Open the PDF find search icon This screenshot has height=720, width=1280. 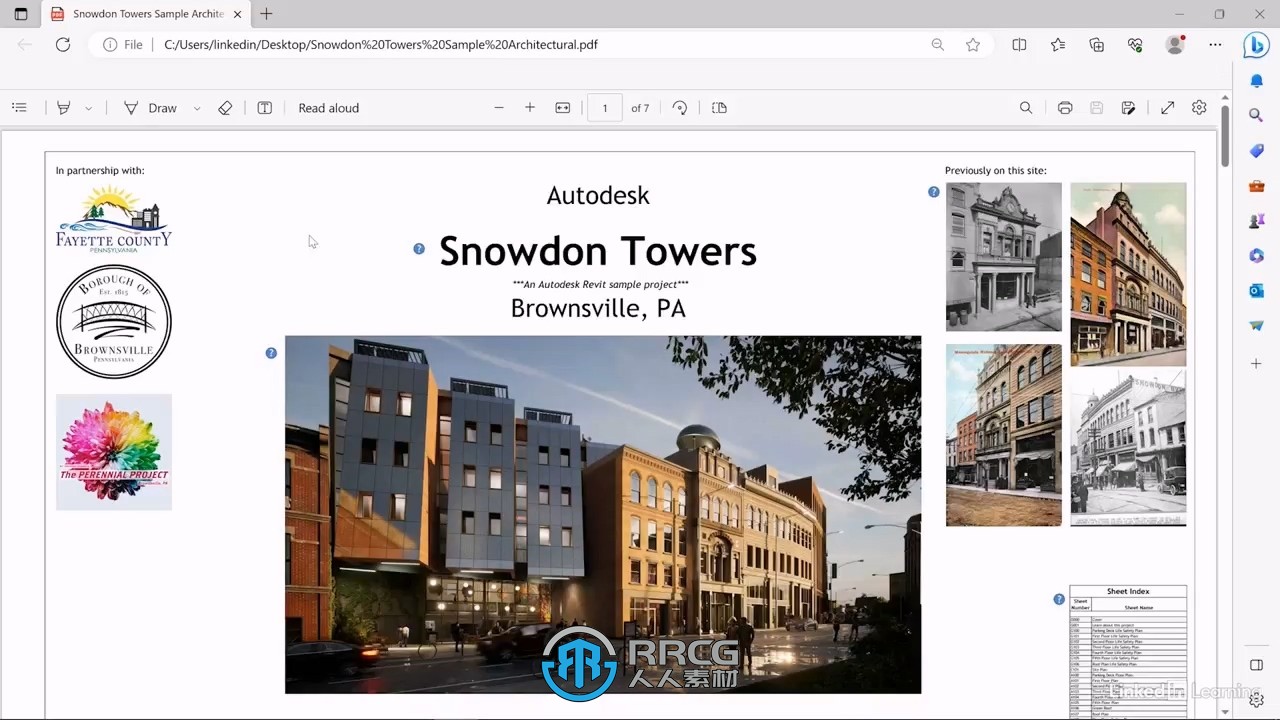[1026, 108]
